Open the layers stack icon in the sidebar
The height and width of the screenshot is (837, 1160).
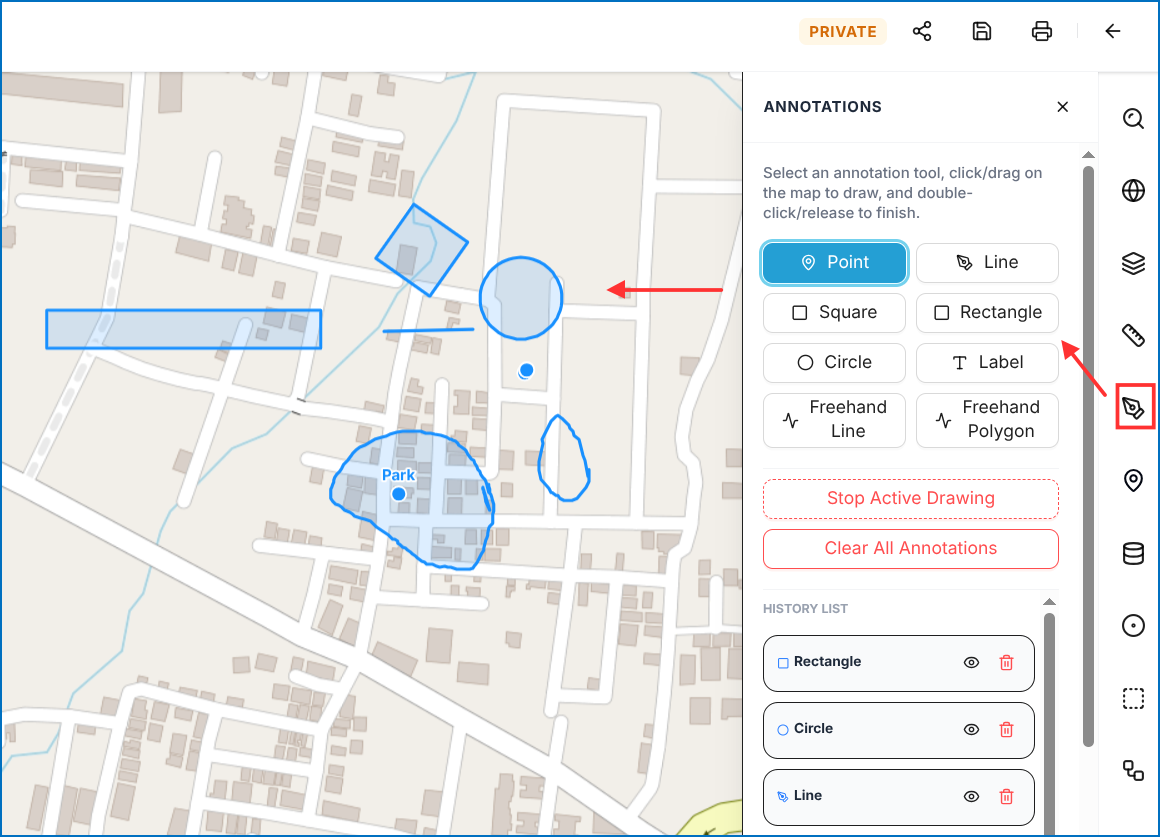tap(1133, 263)
